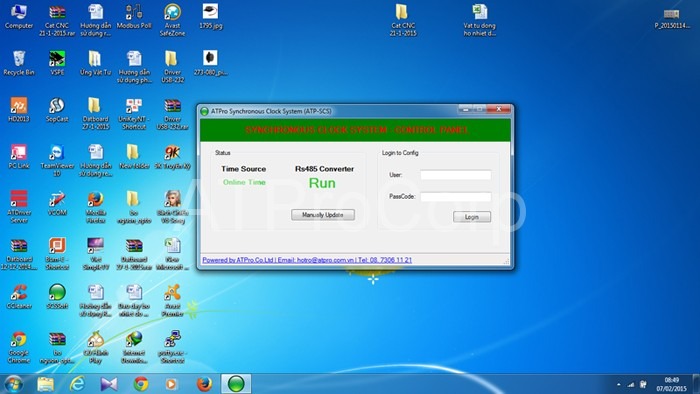700x394 pixels.
Task: Select the ATDriver Server desktop shortcut
Action: click(19, 207)
